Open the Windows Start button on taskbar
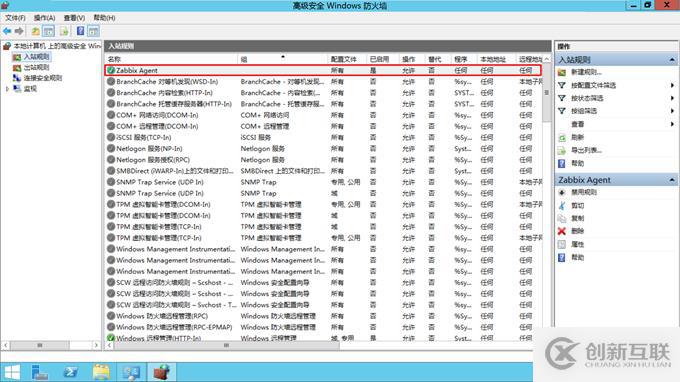This screenshot has width=680, height=382. [x=12, y=372]
